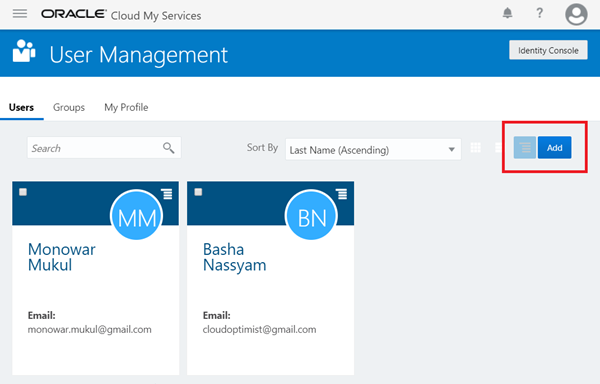600x384 pixels.
Task: Click the User Management people icon
Action: (x=24, y=51)
